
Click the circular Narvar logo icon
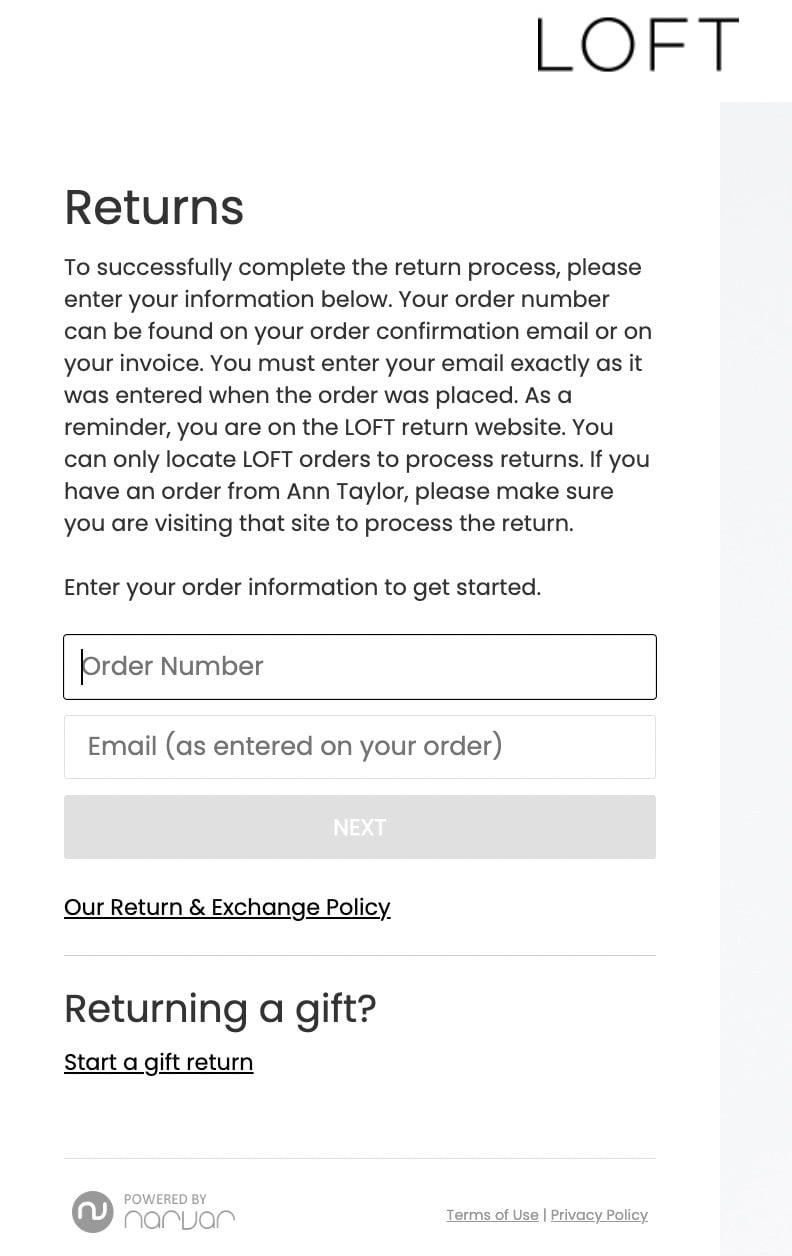[x=92, y=1212]
